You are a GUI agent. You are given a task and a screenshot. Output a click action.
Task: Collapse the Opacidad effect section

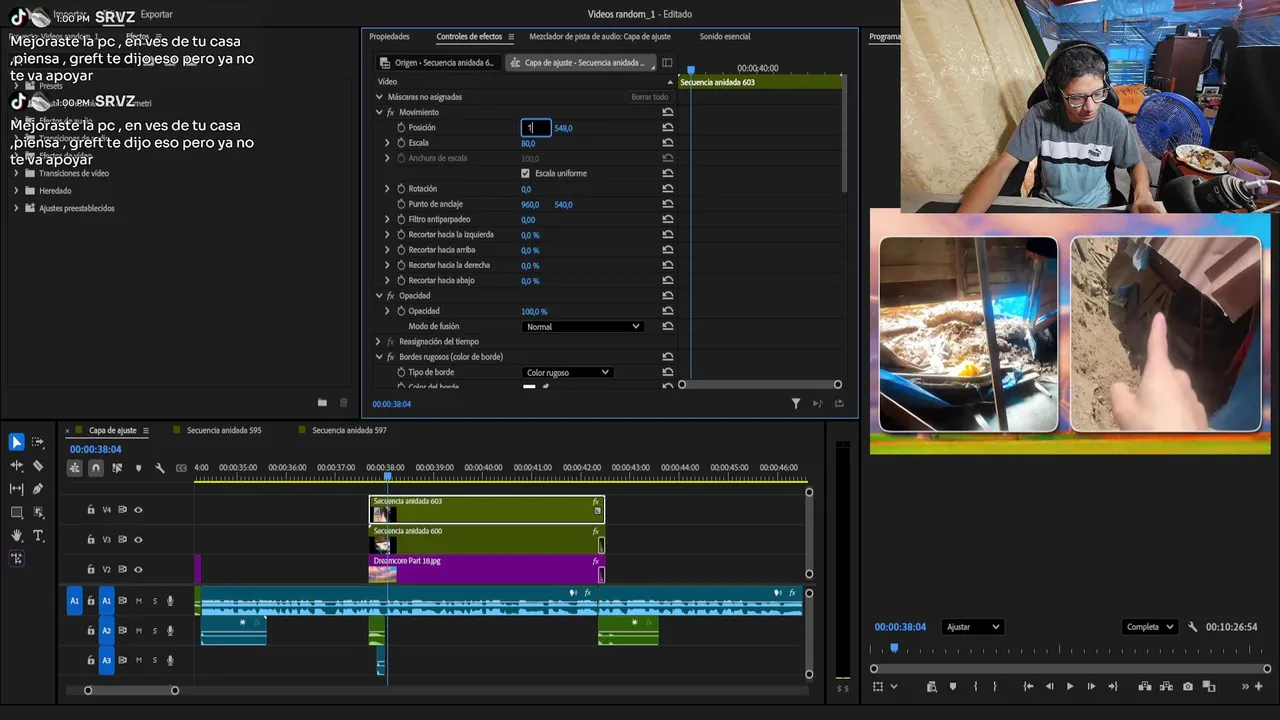[x=379, y=296]
